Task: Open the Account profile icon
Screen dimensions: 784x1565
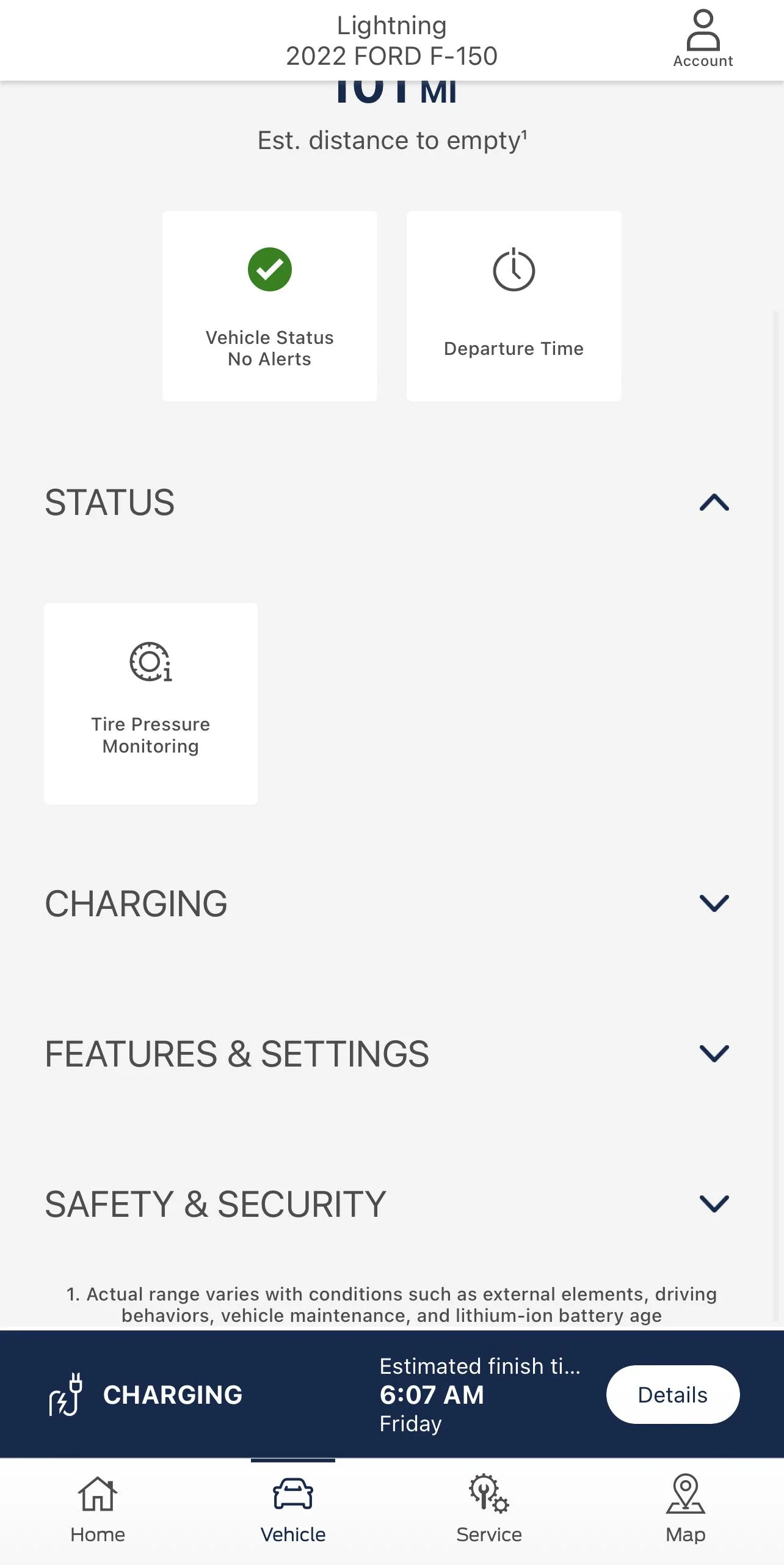Action: [x=703, y=31]
